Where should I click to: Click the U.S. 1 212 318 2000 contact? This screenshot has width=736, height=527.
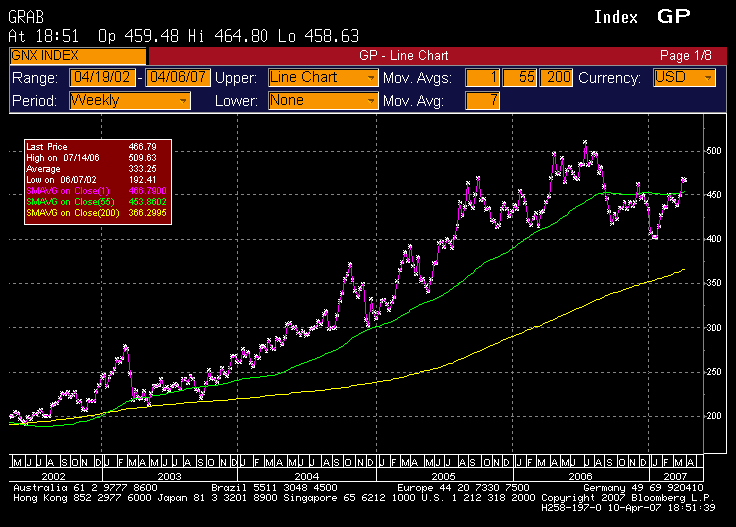tap(478, 497)
